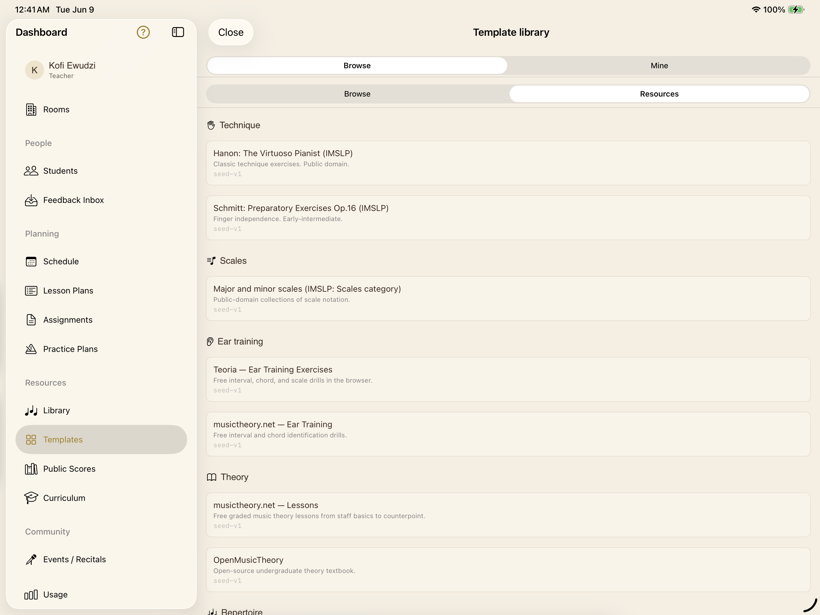Open Public Scores
The width and height of the screenshot is (820, 615).
coord(101,469)
